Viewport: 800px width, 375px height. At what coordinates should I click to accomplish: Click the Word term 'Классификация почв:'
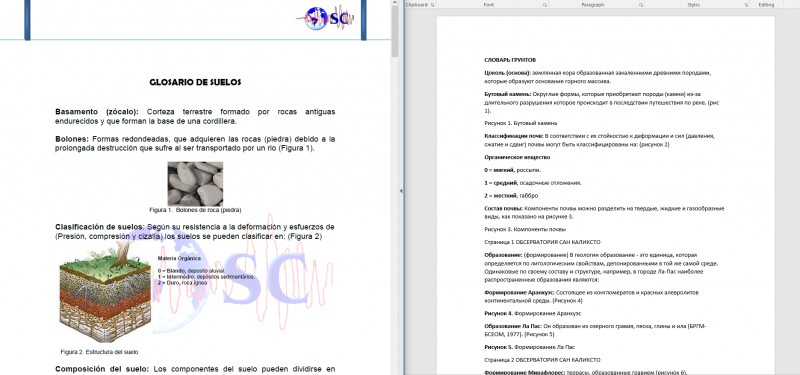(x=514, y=136)
